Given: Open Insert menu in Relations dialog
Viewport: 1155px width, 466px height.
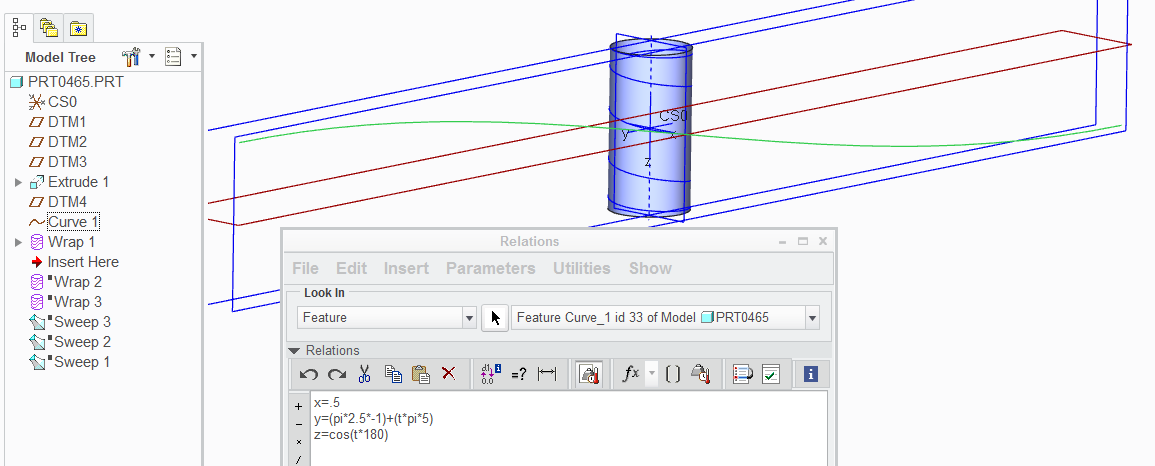Looking at the screenshot, I should pyautogui.click(x=406, y=269).
